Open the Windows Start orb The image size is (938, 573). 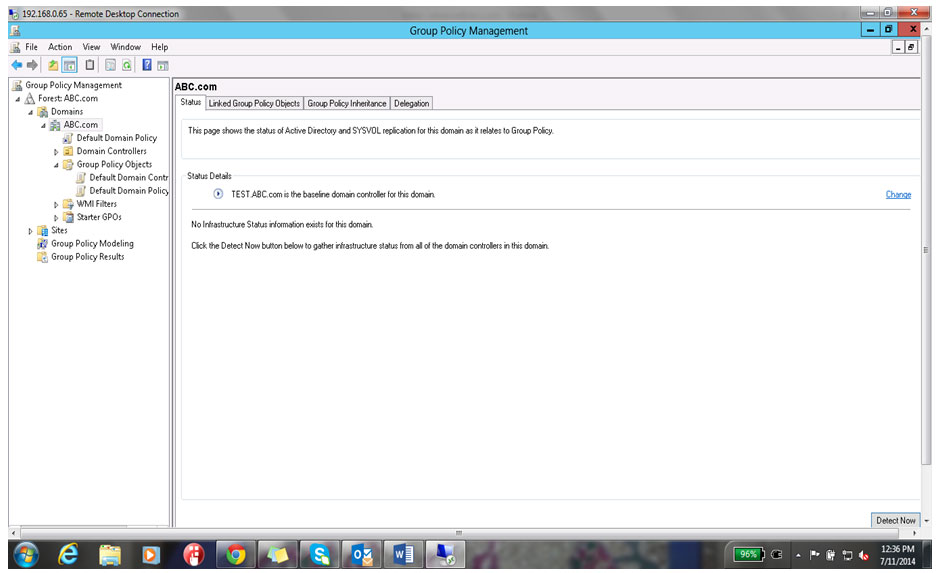pos(26,555)
